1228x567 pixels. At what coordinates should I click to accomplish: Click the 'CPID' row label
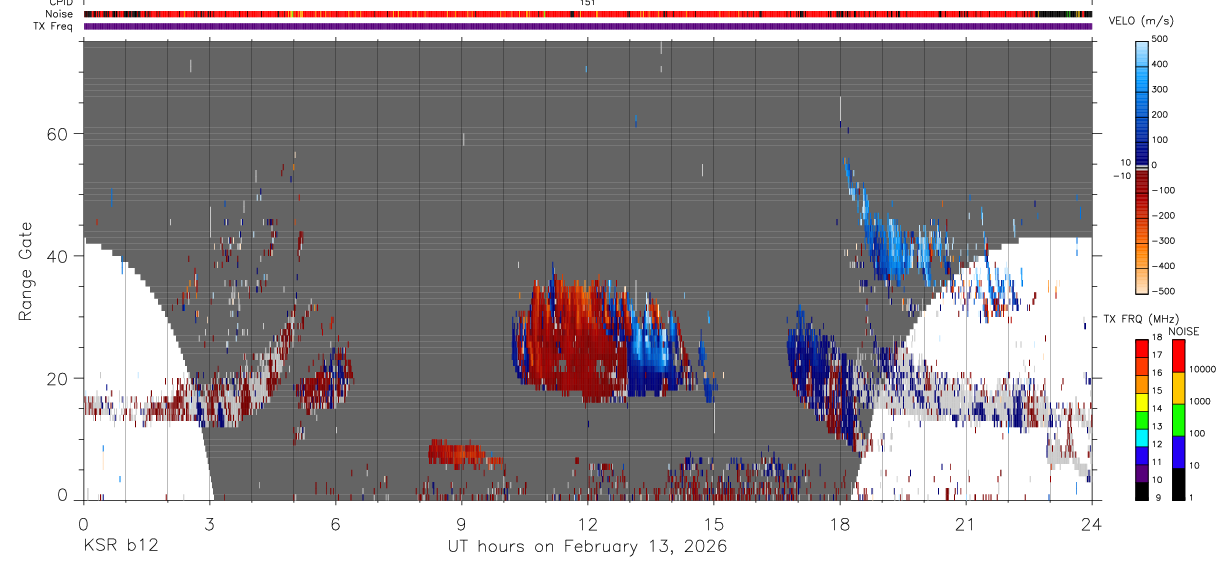(x=61, y=3)
